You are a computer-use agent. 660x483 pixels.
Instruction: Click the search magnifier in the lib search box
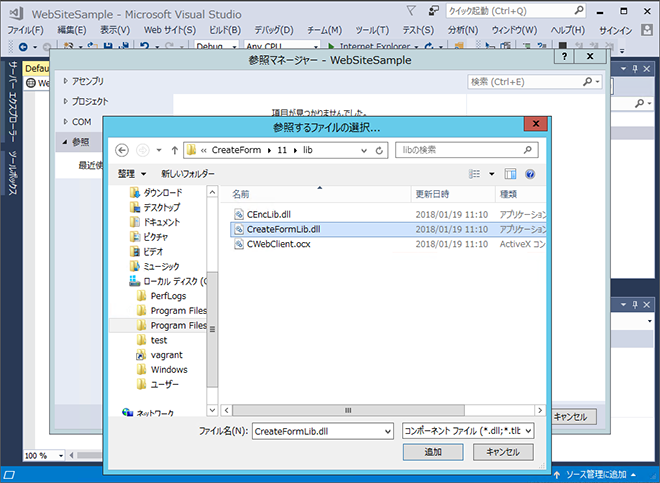(x=528, y=150)
